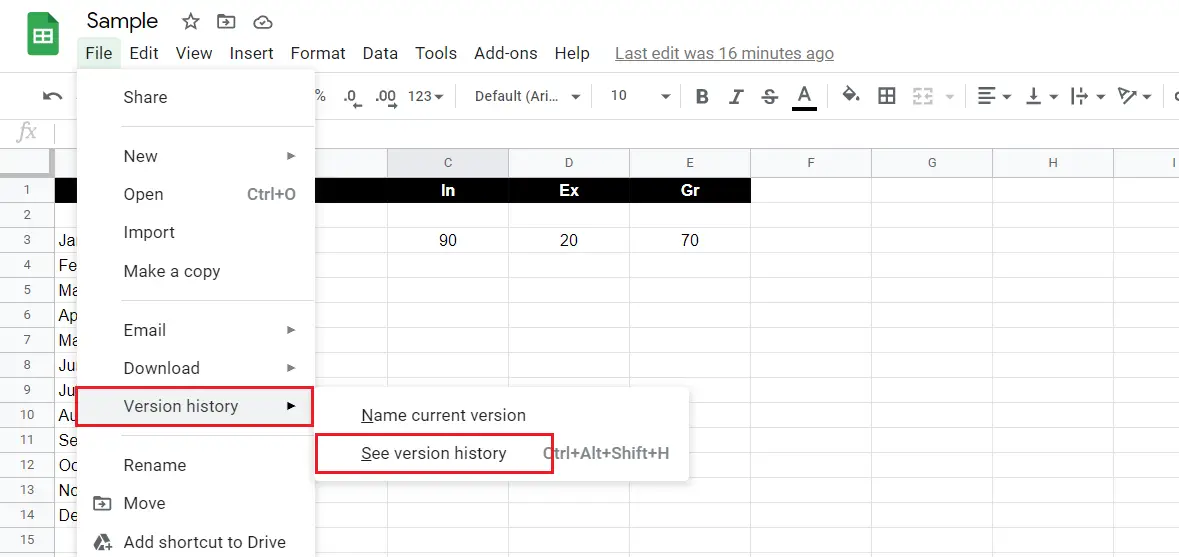Decrease decimal places button
The height and width of the screenshot is (557, 1179).
point(352,96)
